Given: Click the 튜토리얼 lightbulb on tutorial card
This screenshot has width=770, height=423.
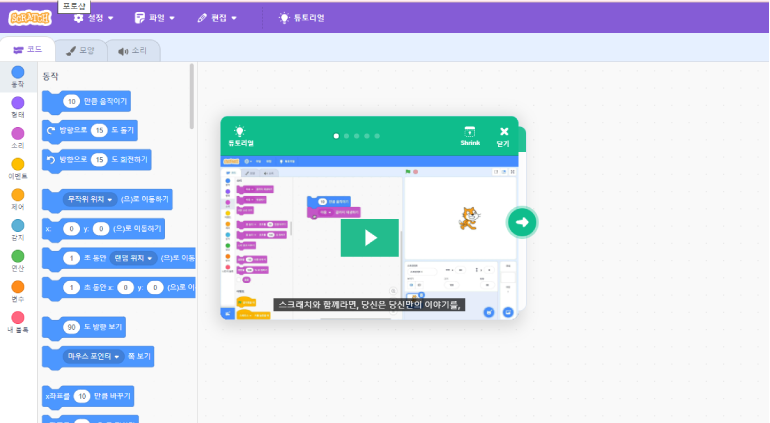Looking at the screenshot, I should (240, 136).
